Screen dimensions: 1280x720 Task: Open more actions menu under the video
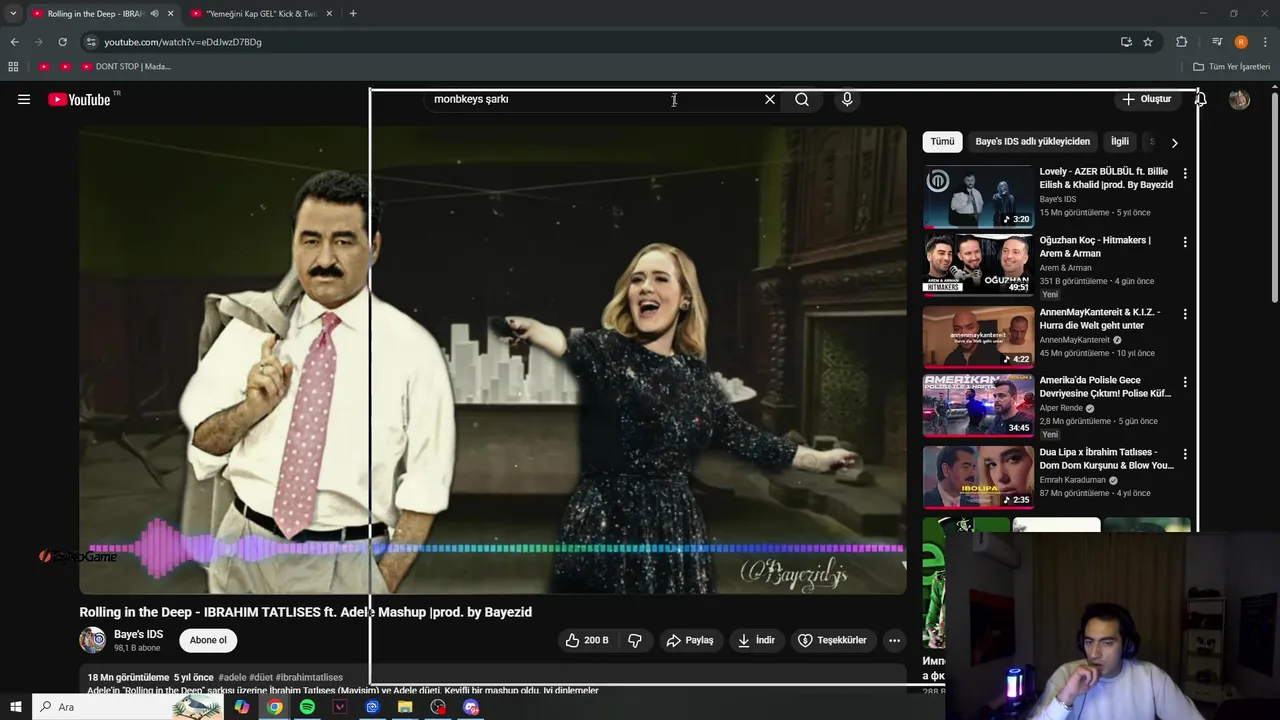895,640
